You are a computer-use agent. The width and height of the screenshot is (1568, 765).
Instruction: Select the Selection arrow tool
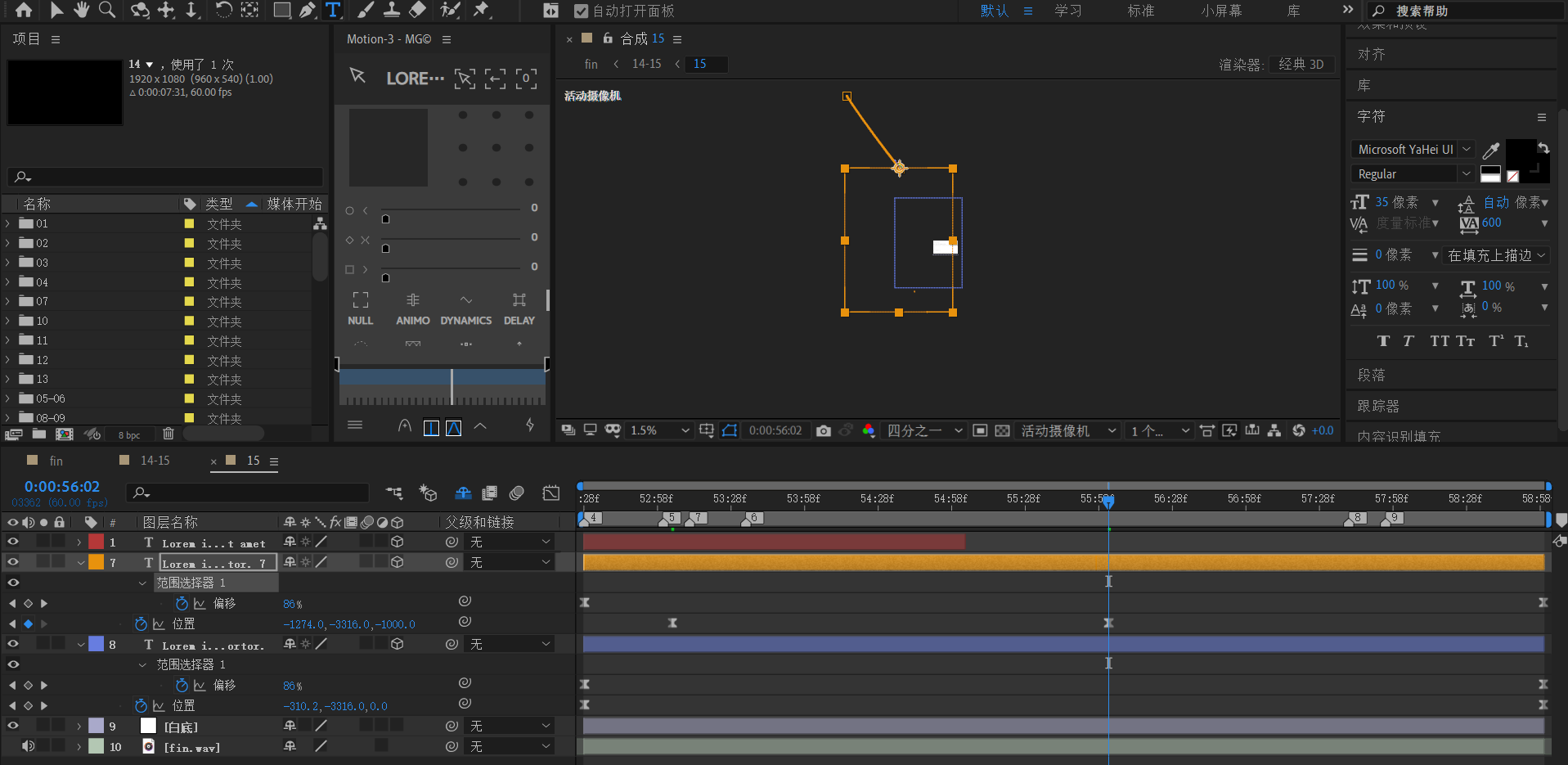pos(56,10)
